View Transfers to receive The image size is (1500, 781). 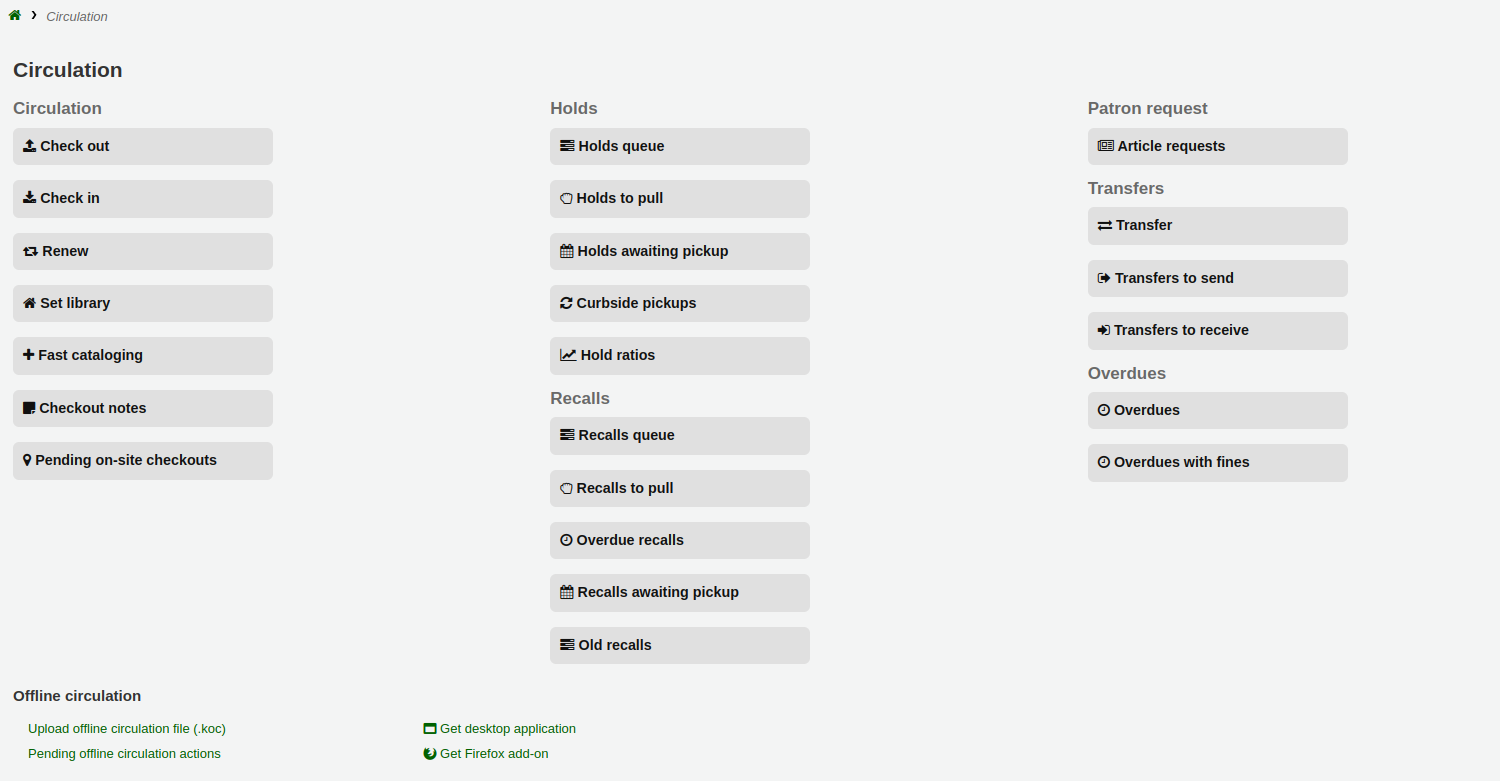(1217, 330)
